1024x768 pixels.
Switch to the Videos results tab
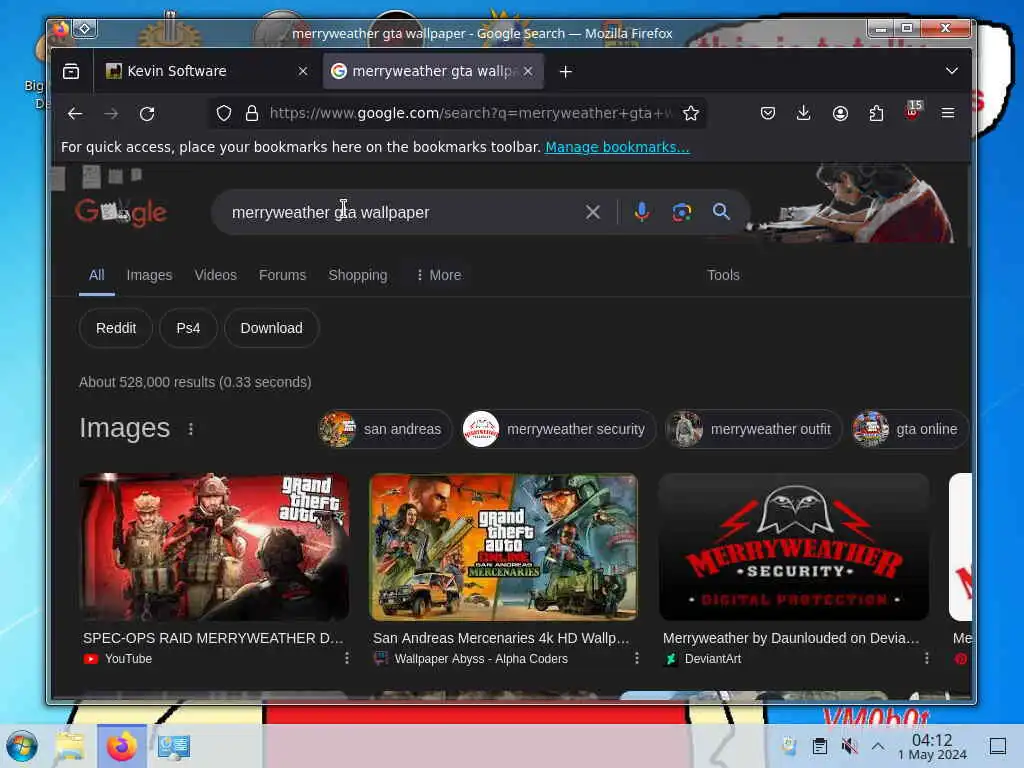(216, 275)
